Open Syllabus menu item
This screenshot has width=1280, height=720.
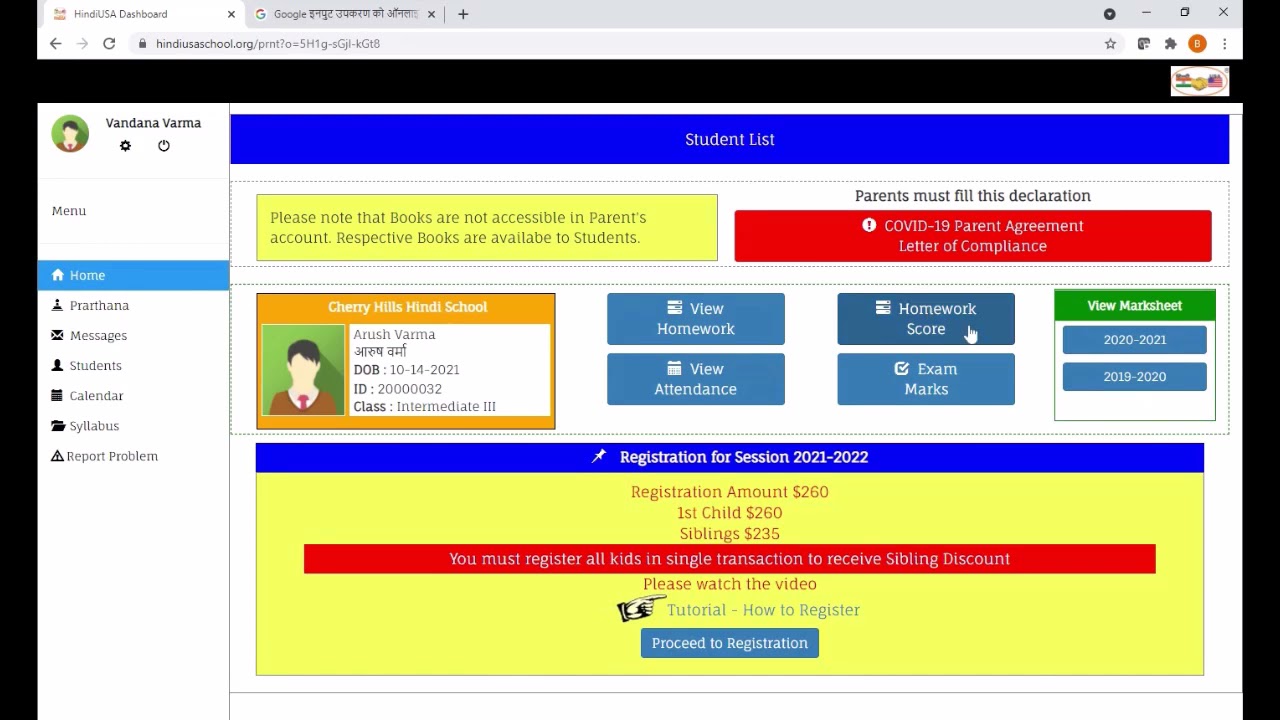tap(133, 425)
